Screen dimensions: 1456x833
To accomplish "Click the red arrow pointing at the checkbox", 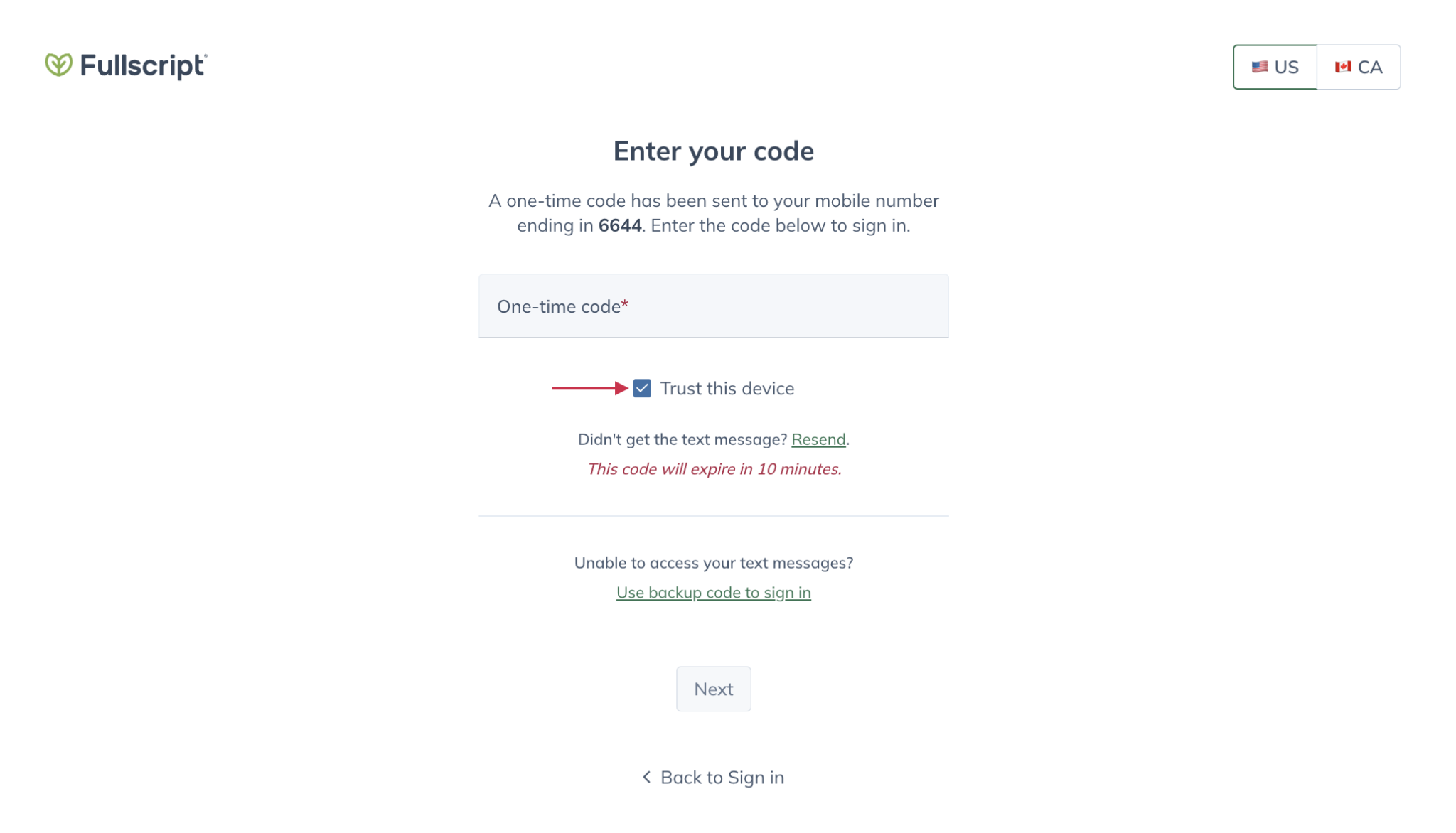I will tap(590, 389).
